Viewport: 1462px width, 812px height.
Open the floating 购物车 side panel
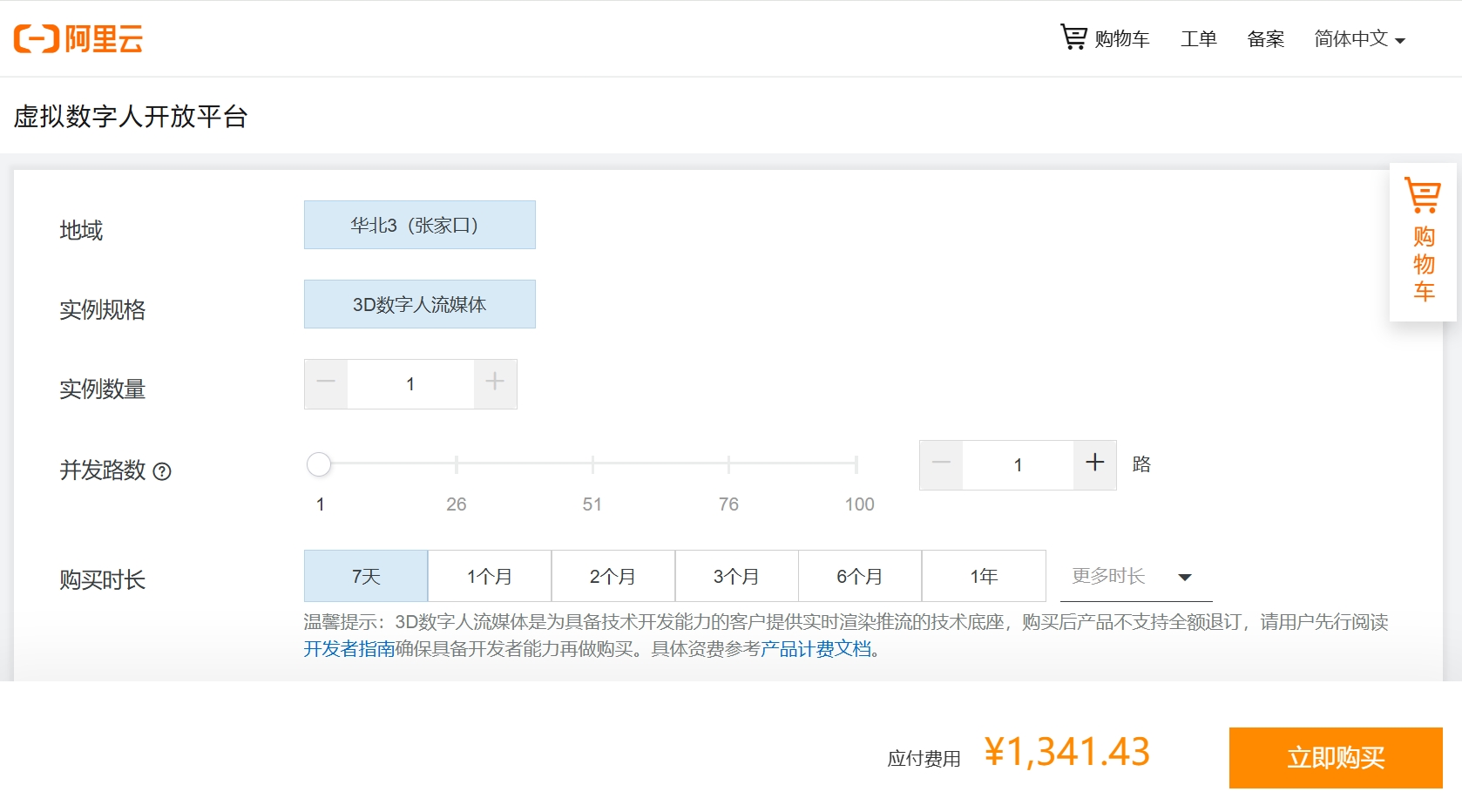point(1423,241)
